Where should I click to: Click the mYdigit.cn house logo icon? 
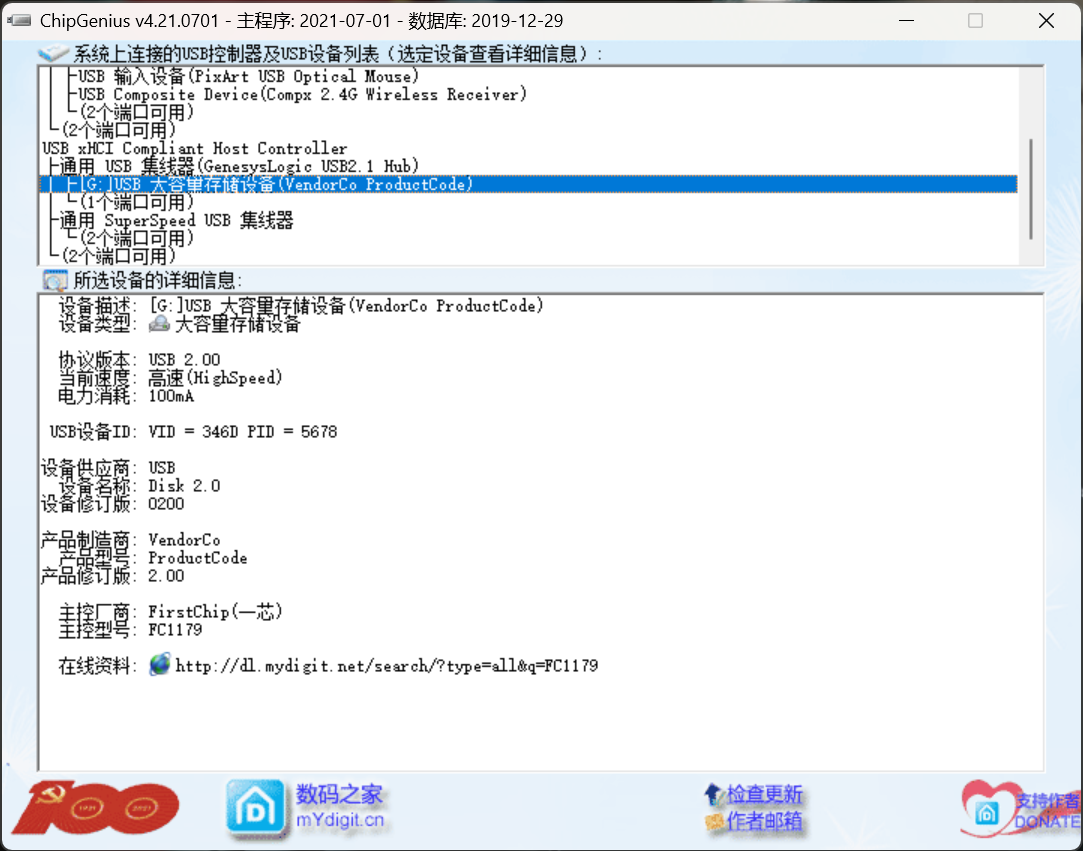coord(255,807)
